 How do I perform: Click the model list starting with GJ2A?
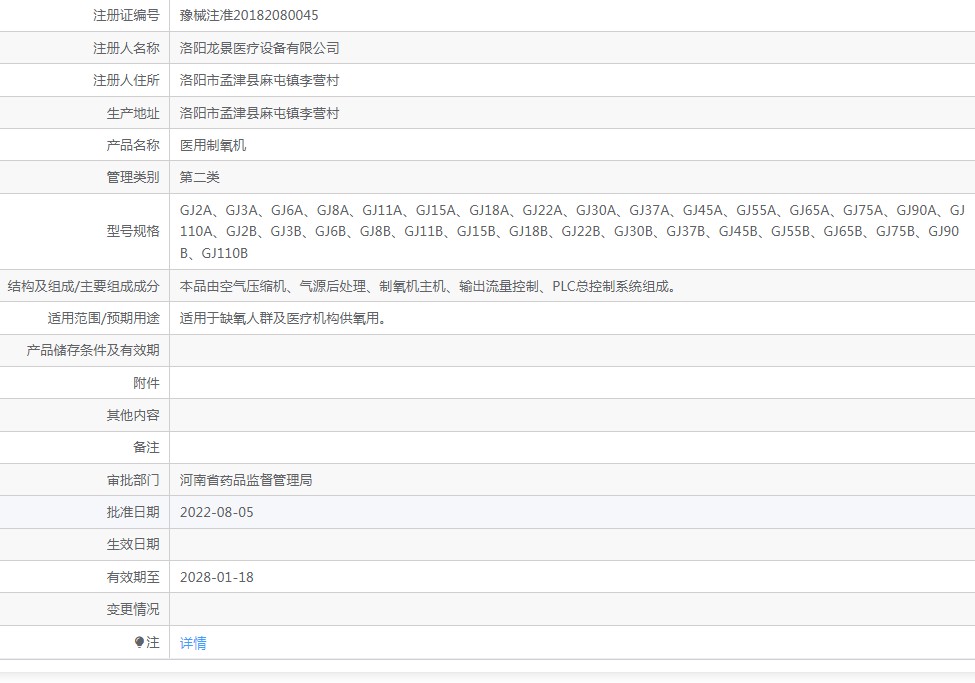coord(572,231)
